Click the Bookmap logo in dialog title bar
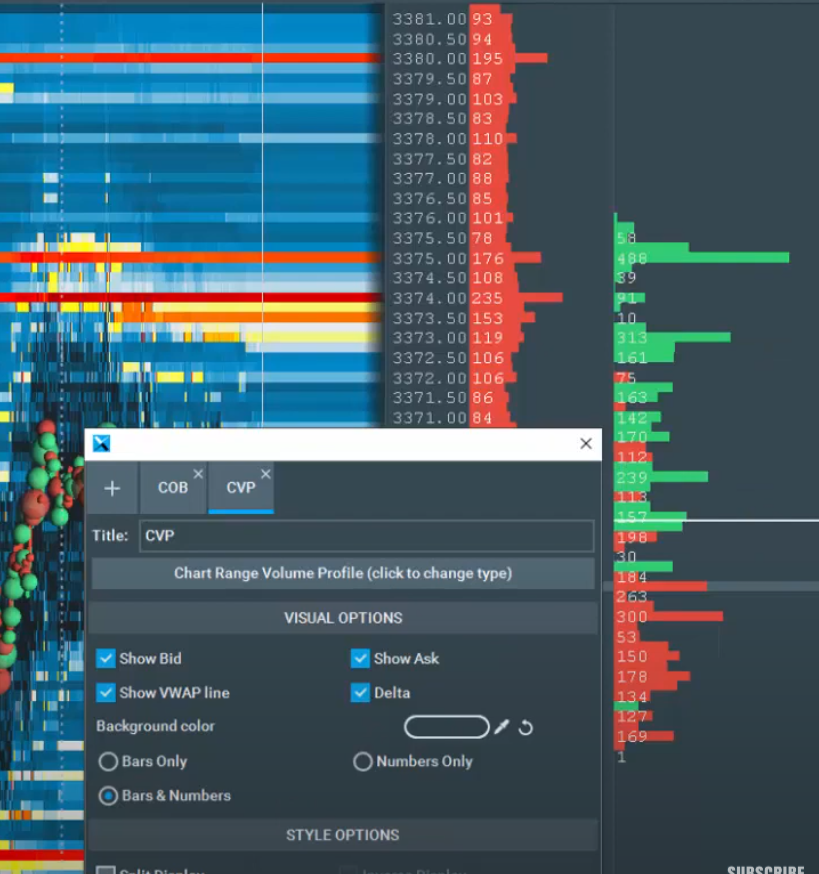Image resolution: width=819 pixels, height=874 pixels. point(101,444)
